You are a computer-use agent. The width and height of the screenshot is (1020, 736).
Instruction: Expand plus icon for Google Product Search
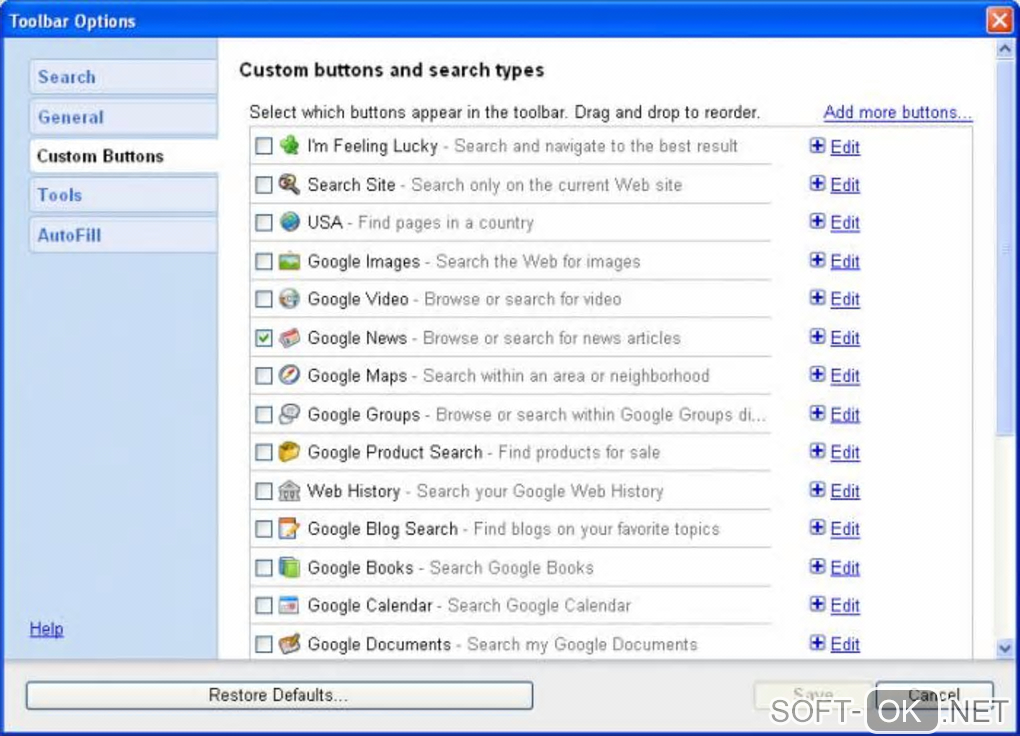(x=818, y=451)
